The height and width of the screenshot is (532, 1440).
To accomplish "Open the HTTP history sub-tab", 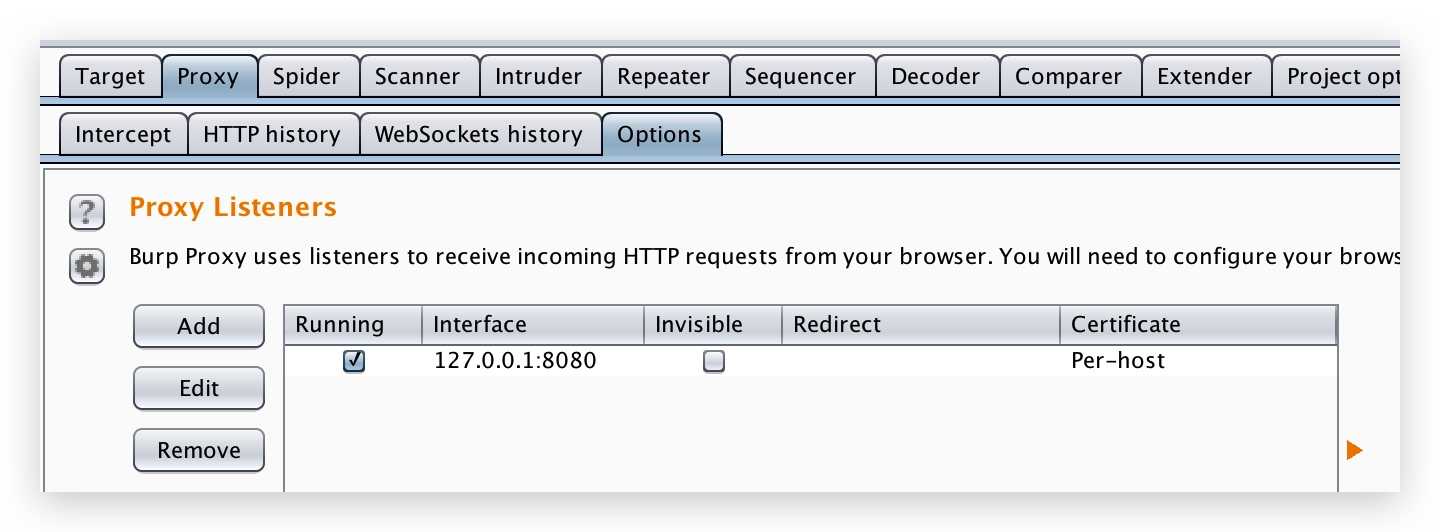I will pos(272,134).
